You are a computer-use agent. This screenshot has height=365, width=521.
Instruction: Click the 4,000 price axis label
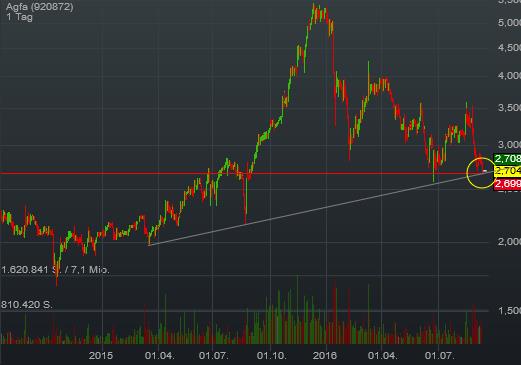pyautogui.click(x=509, y=76)
